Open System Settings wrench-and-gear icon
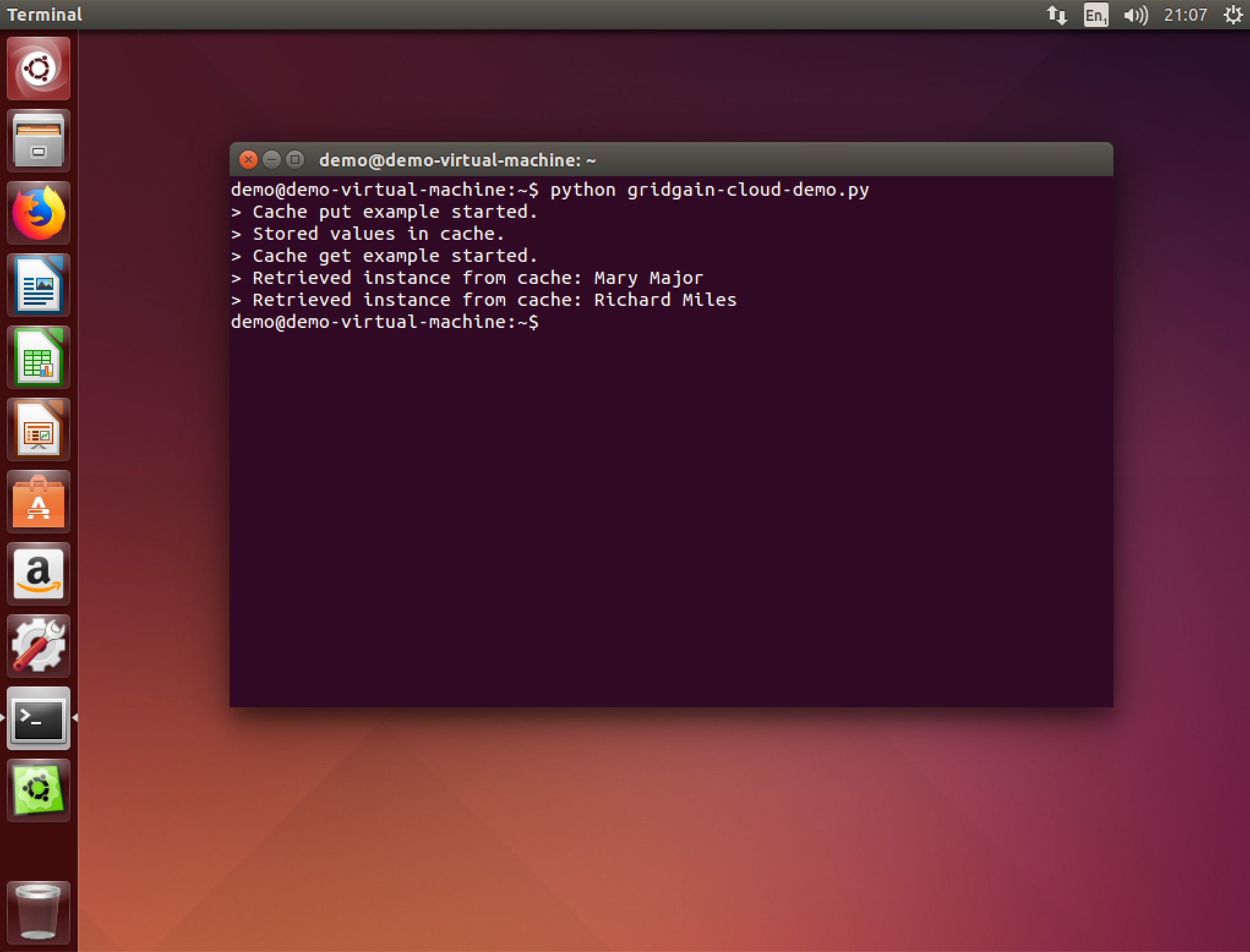This screenshot has width=1250, height=952. pos(39,646)
